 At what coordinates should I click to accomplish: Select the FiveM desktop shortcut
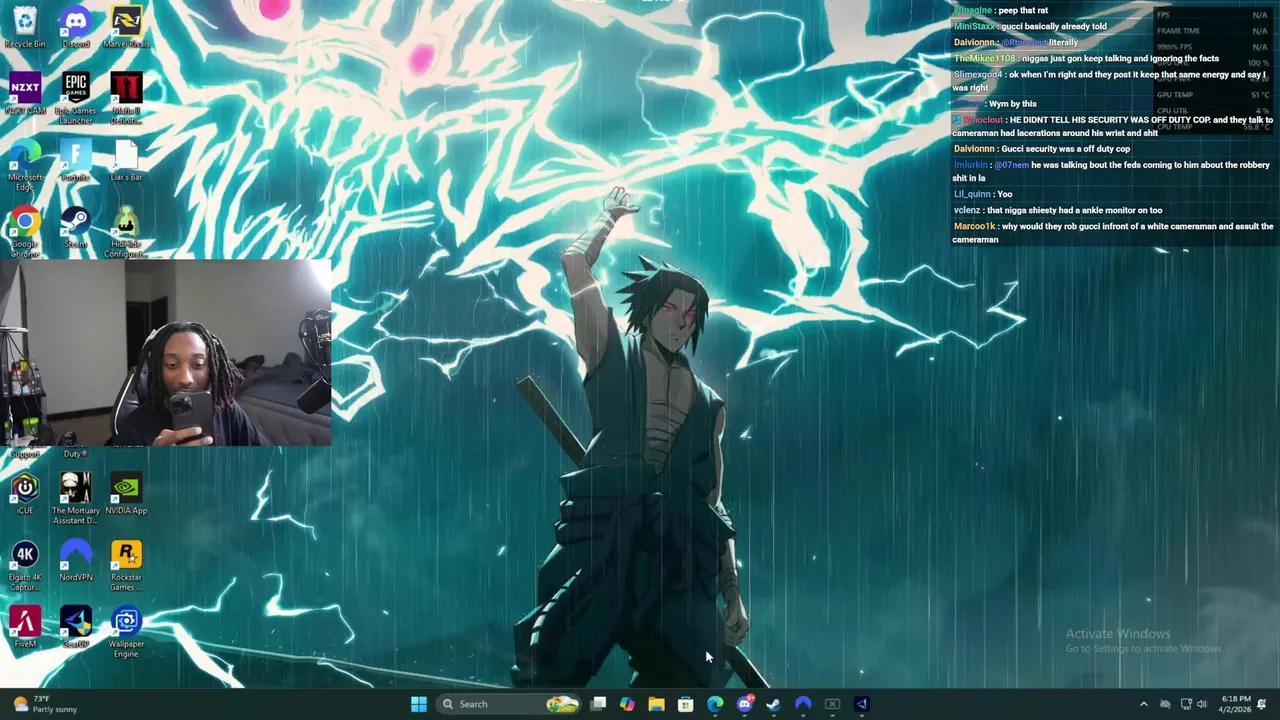point(25,628)
